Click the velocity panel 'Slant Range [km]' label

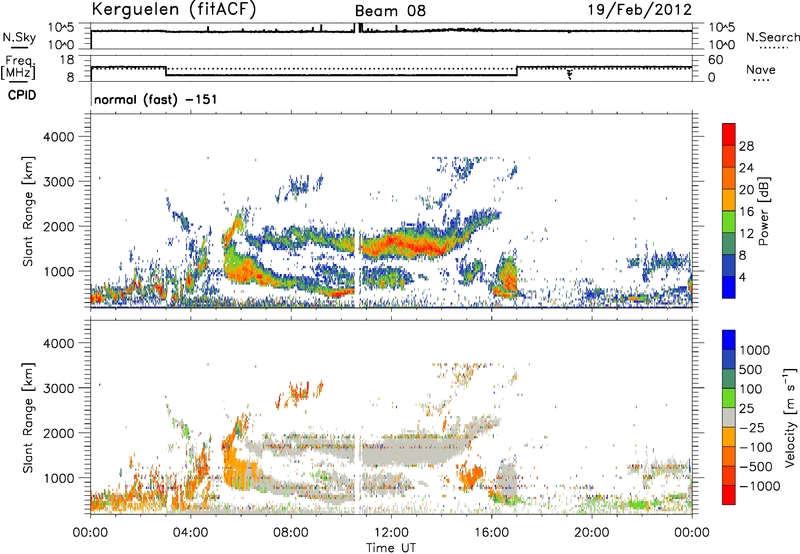point(28,417)
